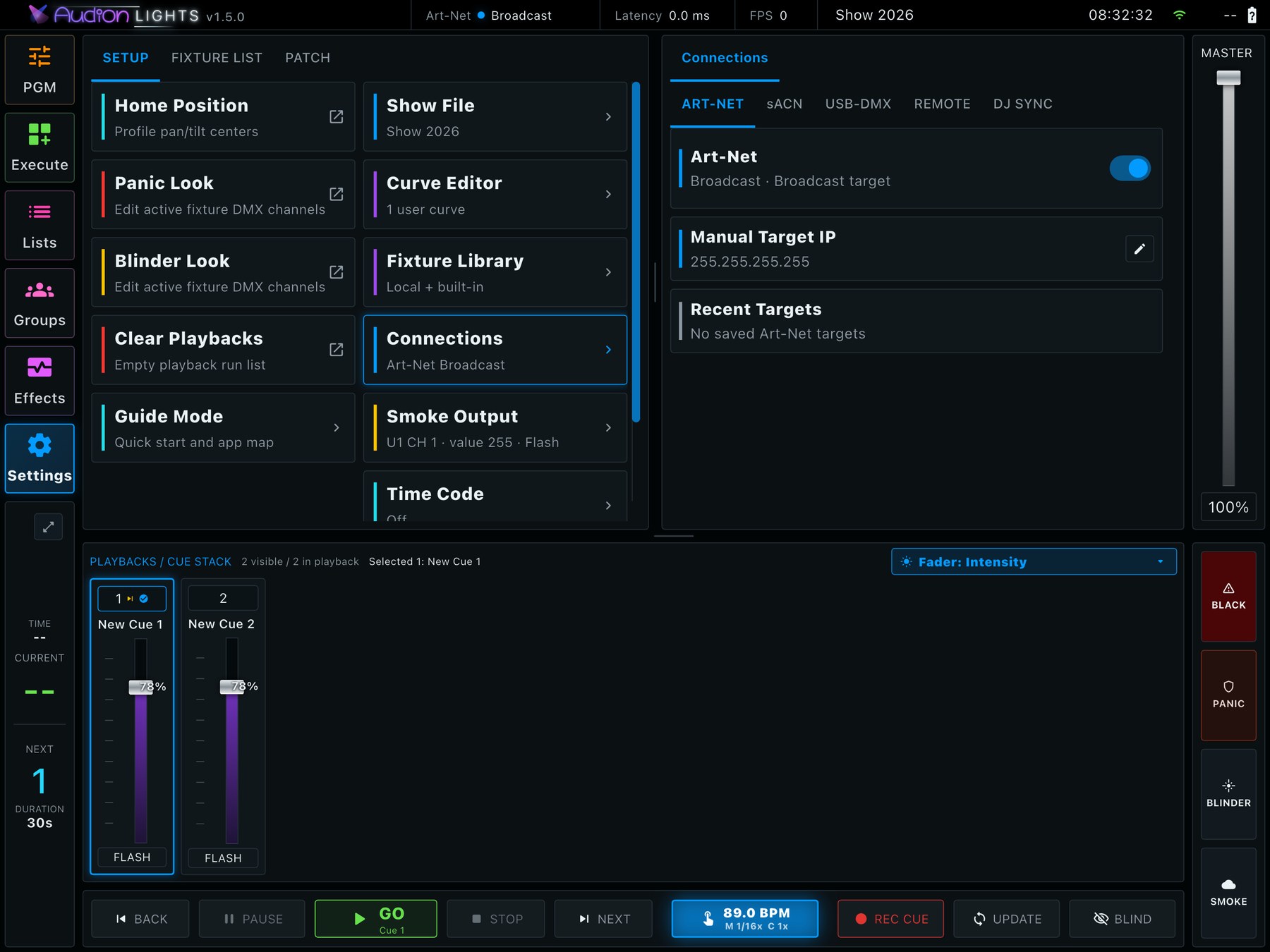1270x952 pixels.
Task: Click the STOP transport button
Action: [x=496, y=919]
